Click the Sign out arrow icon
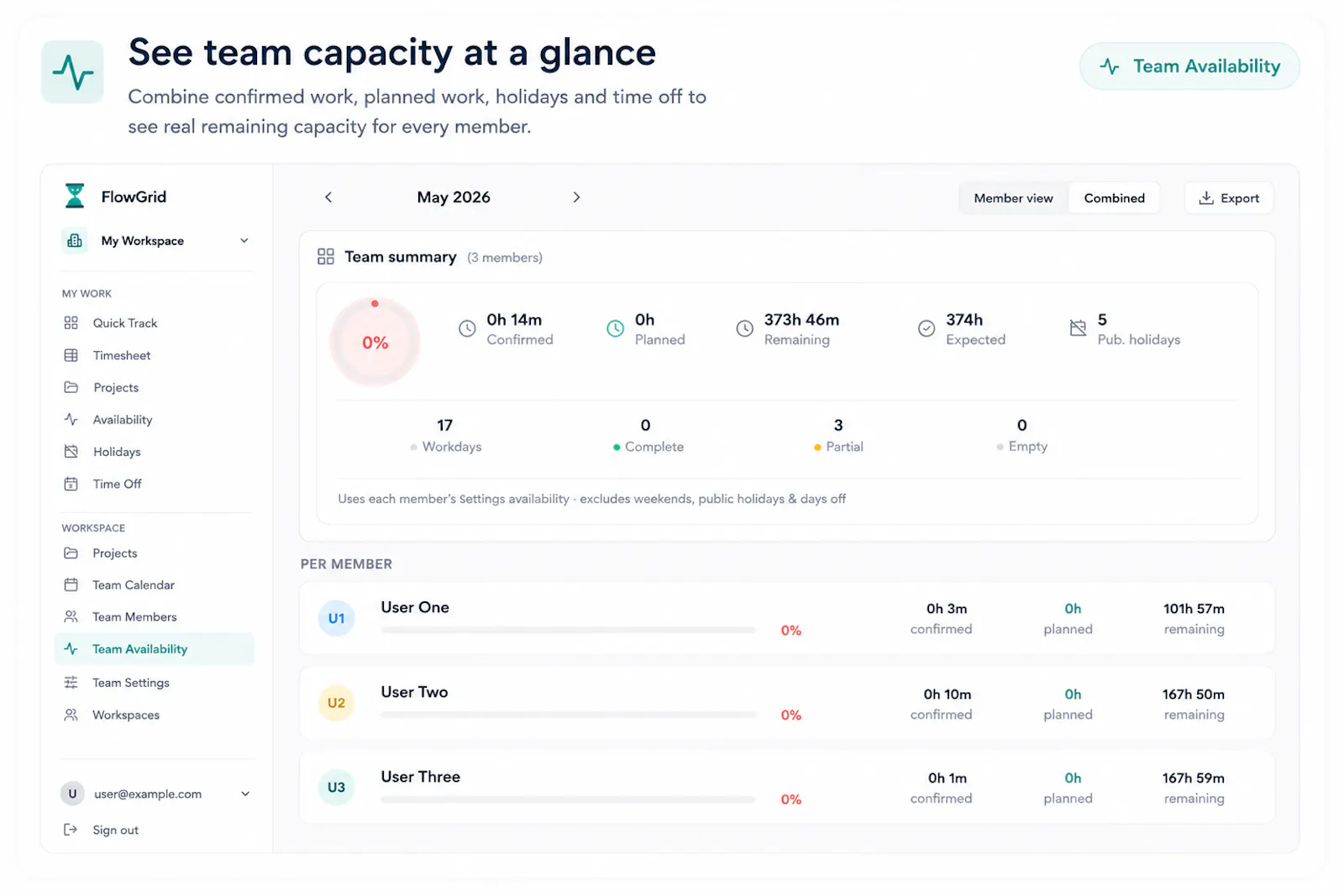Screen dimensions: 1344x896 click(71, 830)
